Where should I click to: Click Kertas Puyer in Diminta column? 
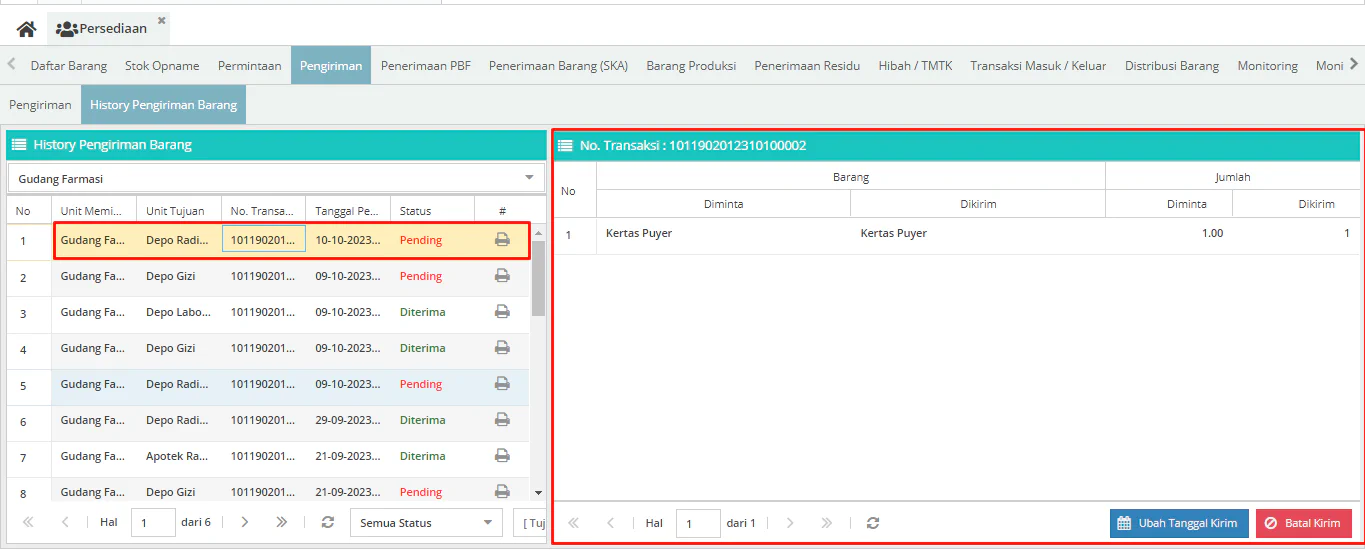click(639, 233)
